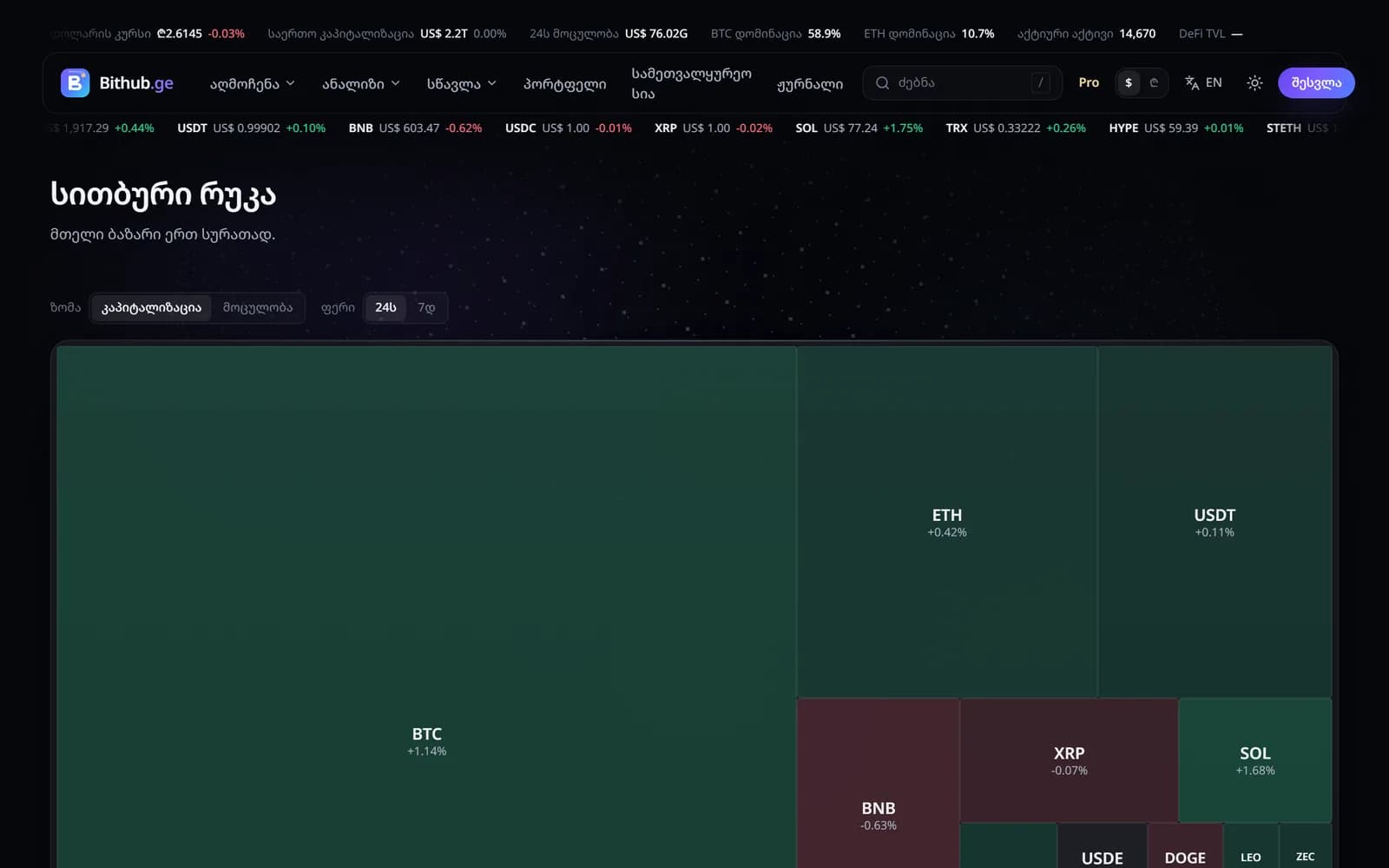Click the Bithub.ge logo icon
Viewport: 1389px width, 868px height.
75,82
